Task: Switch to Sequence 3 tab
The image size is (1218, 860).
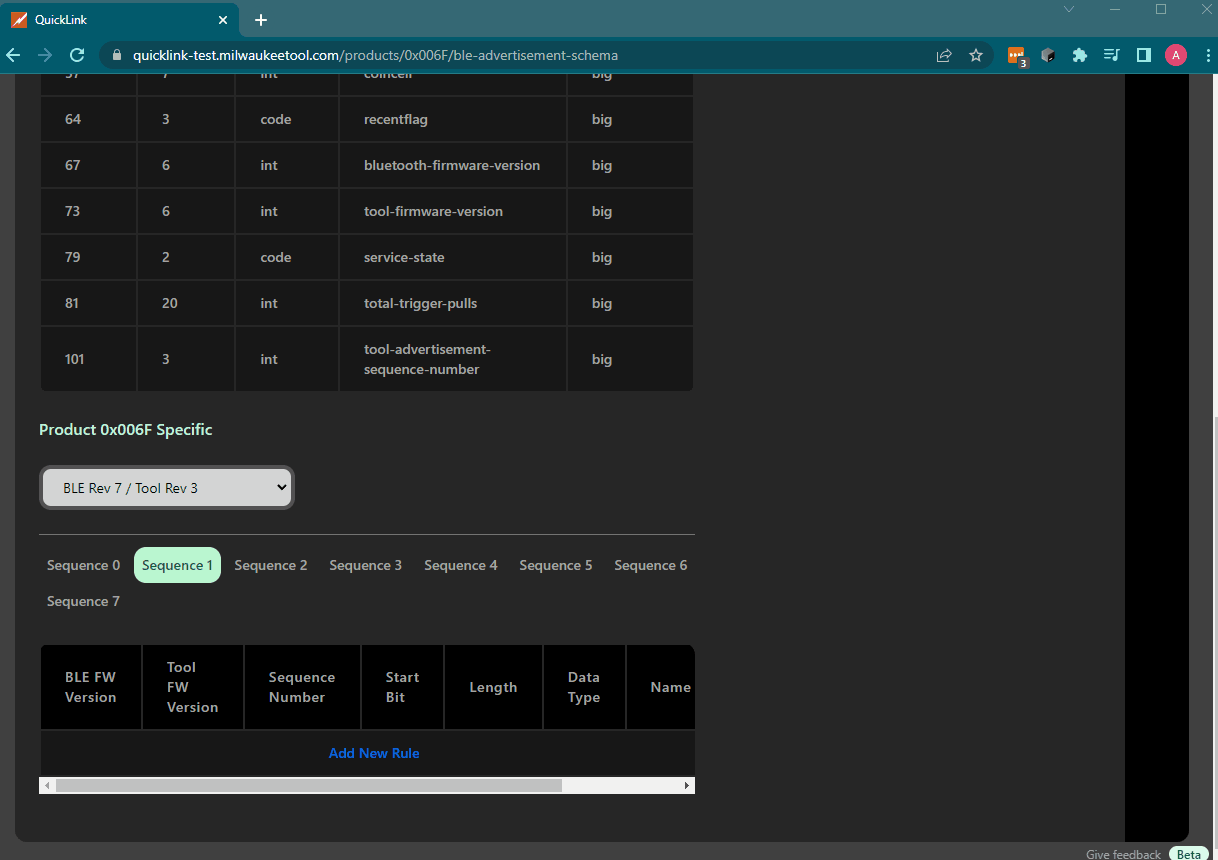Action: point(366,565)
